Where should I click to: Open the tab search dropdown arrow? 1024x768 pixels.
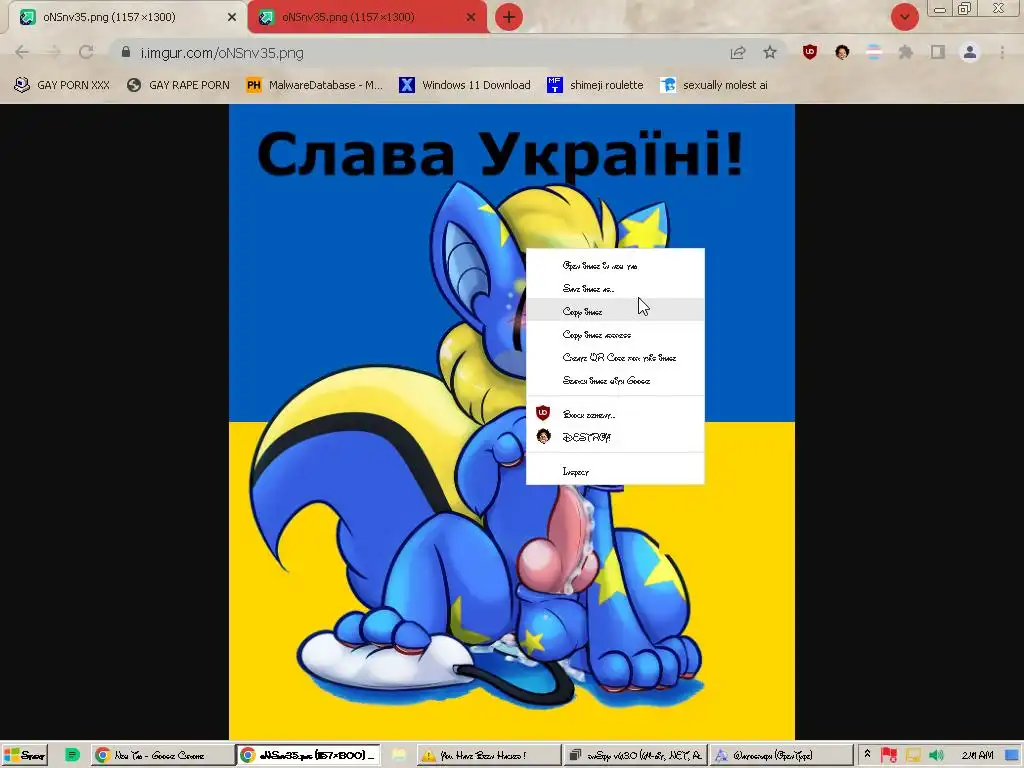point(904,17)
